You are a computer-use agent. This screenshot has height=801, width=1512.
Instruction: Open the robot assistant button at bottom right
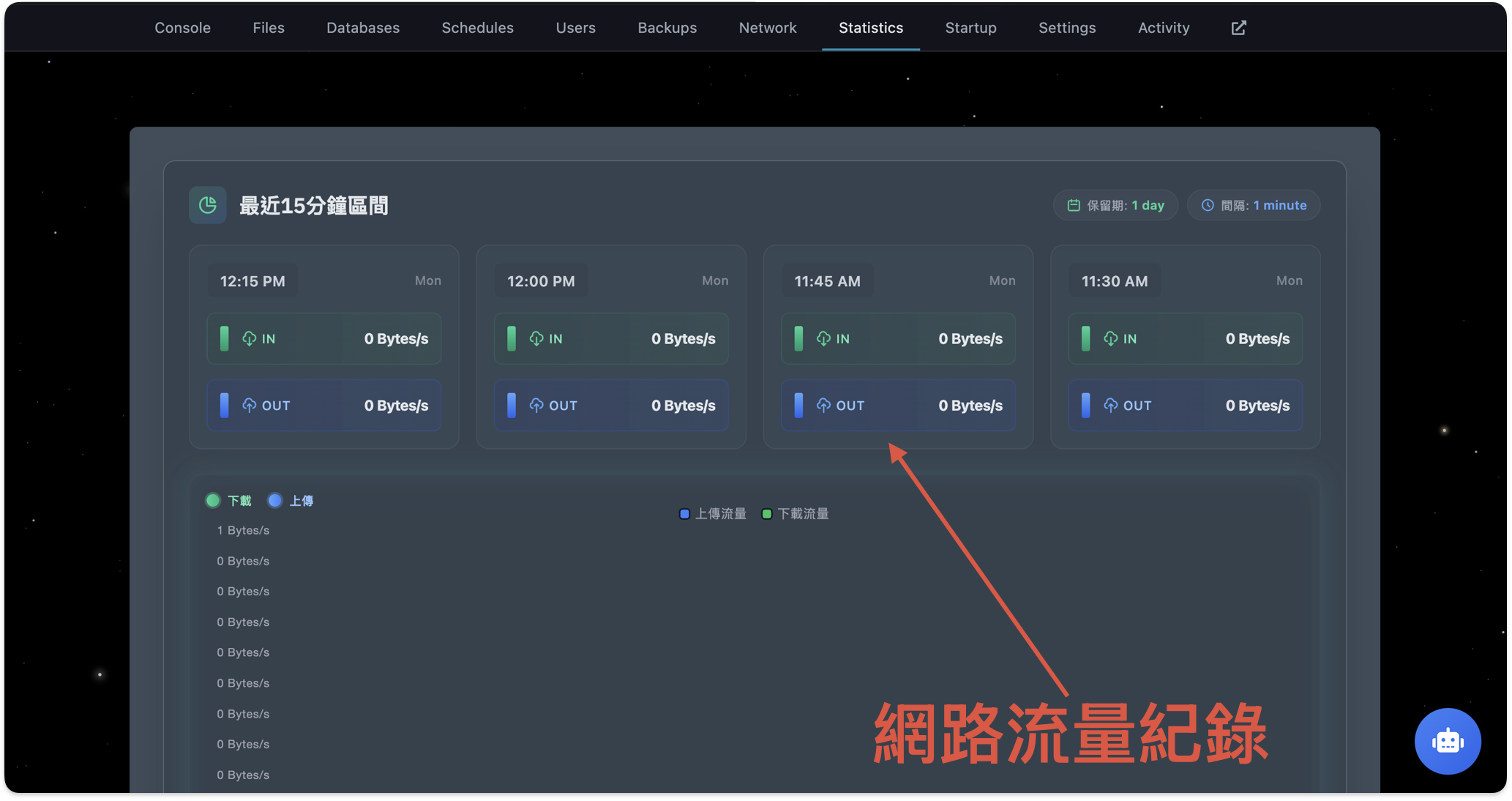tap(1448, 741)
